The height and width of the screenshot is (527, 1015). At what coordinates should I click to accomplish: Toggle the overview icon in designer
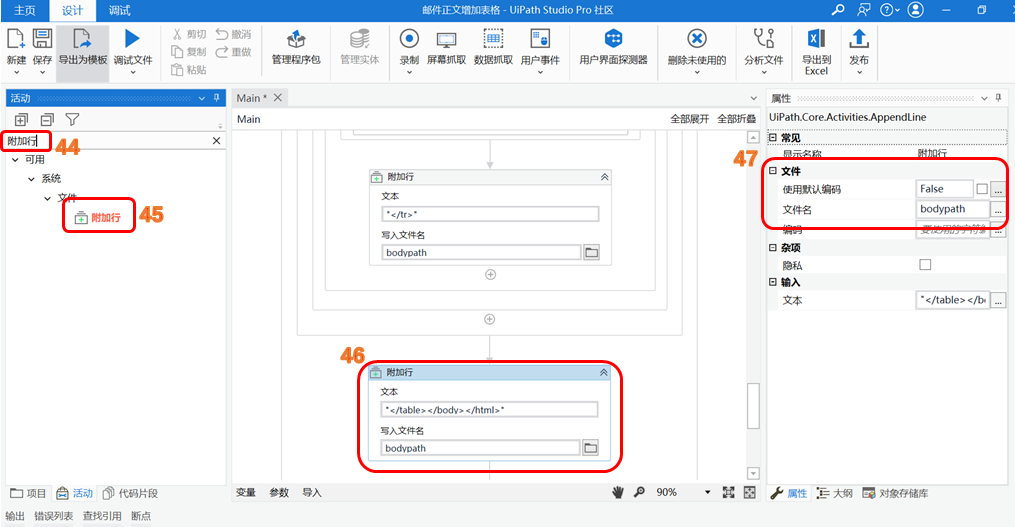[750, 493]
